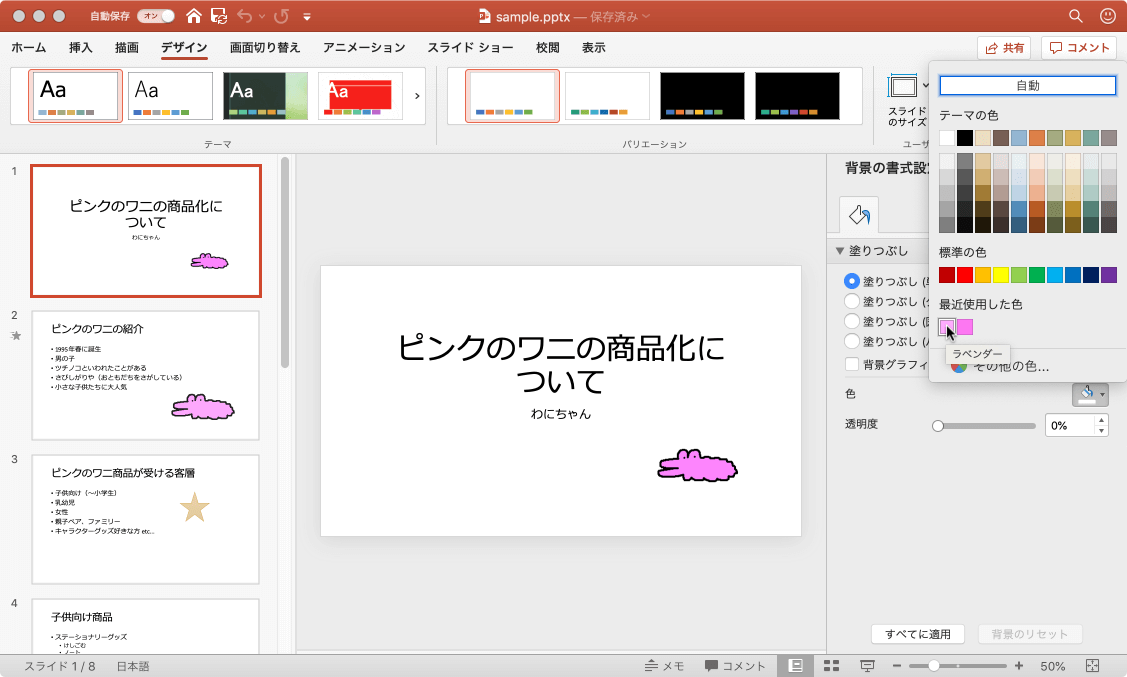Collapse the 塗りつぶし section triangle
Viewport: 1127px width, 677px height.
840,251
